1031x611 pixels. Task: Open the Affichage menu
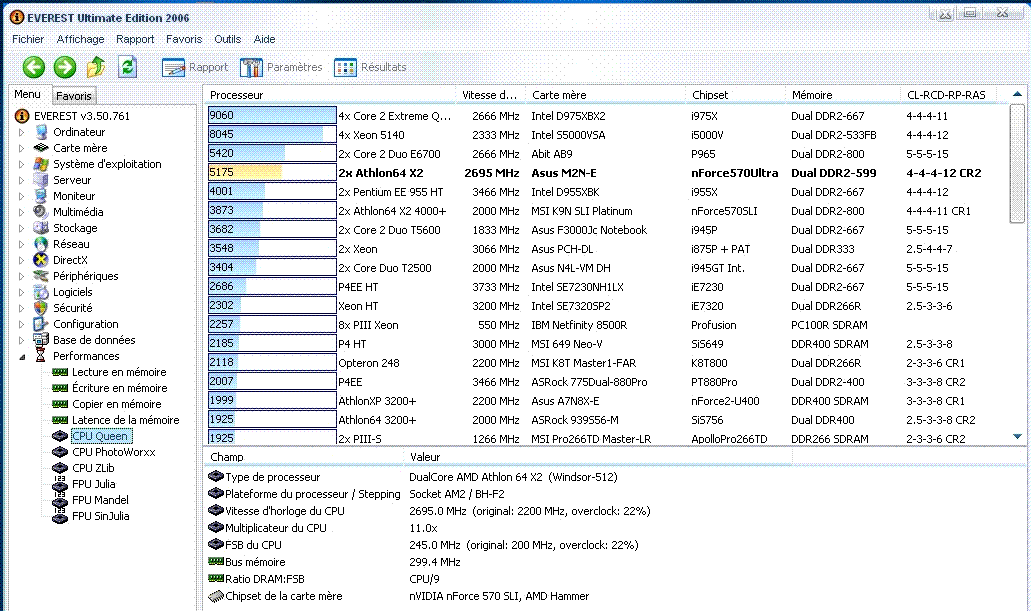pos(80,39)
